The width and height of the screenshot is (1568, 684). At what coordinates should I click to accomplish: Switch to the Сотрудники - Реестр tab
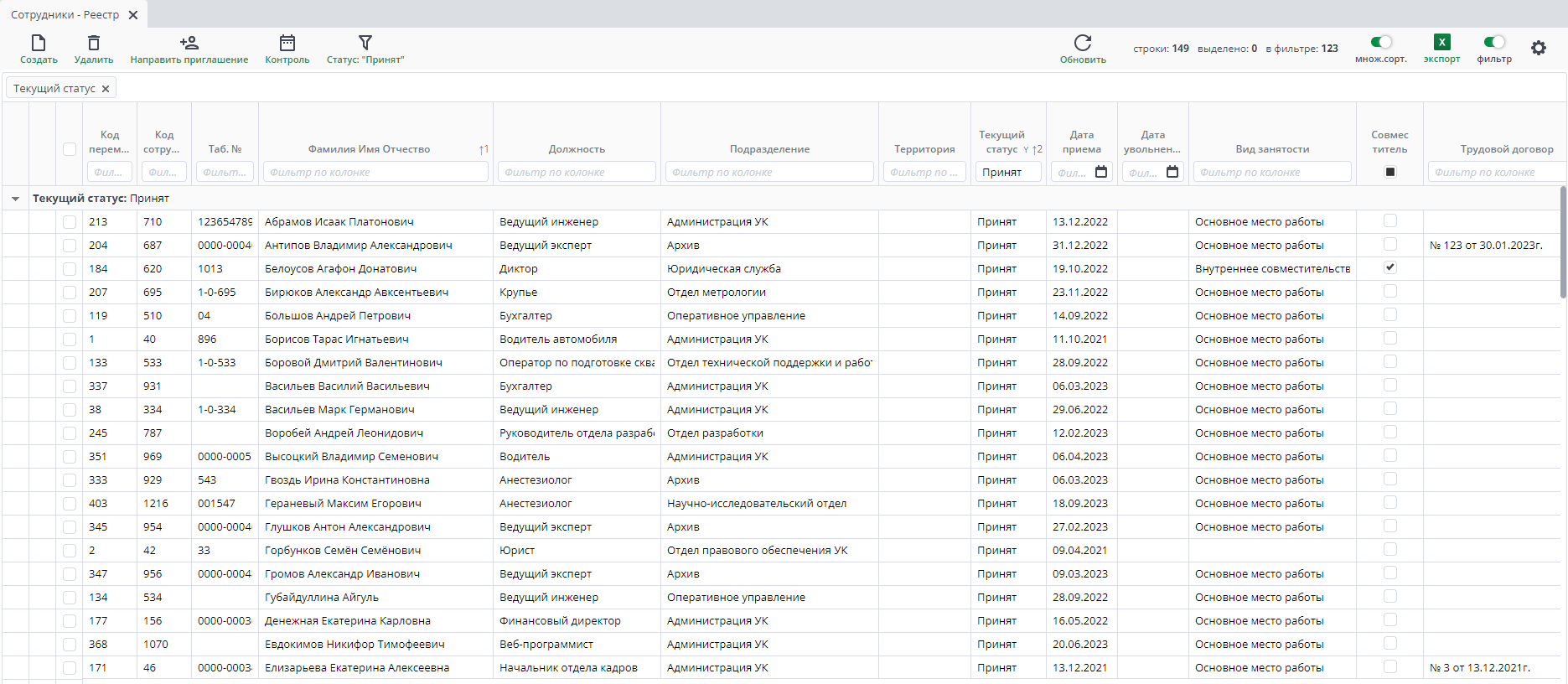pos(65,15)
